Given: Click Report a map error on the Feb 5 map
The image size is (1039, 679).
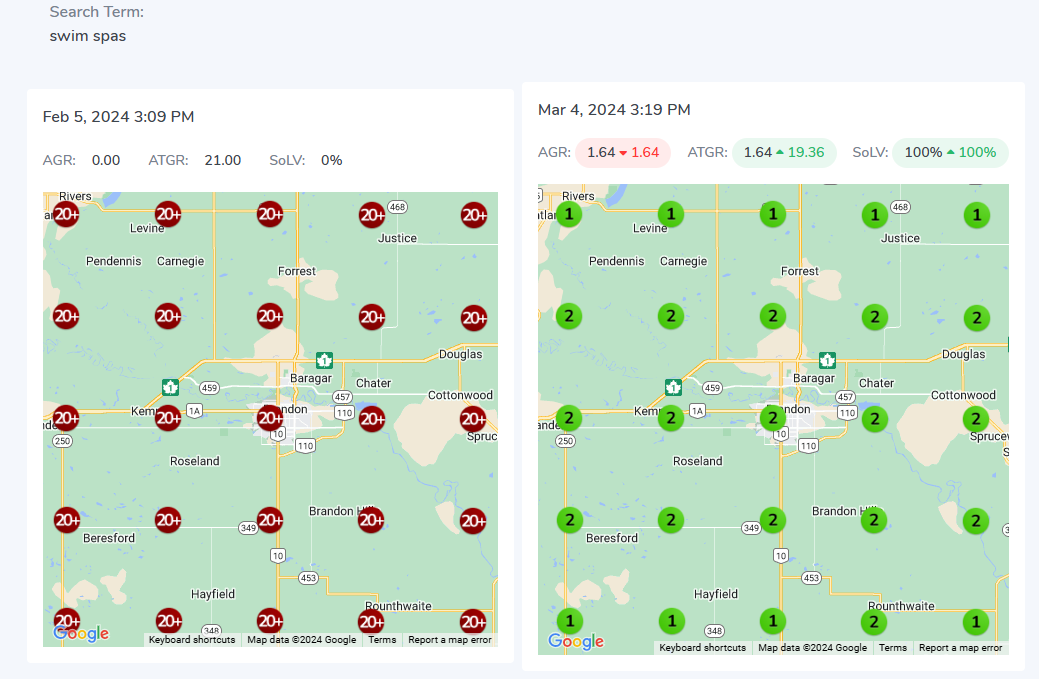Looking at the screenshot, I should point(450,640).
